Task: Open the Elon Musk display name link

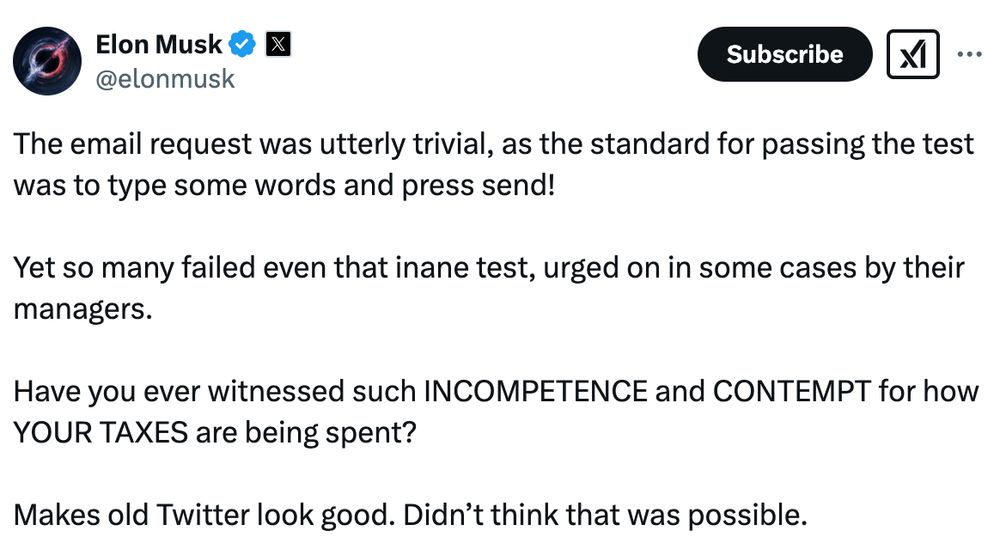Action: coord(159,44)
